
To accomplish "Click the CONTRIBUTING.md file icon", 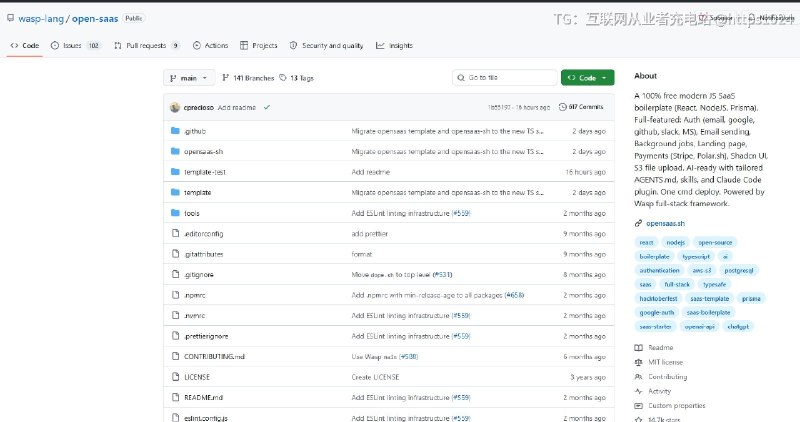I will point(176,356).
